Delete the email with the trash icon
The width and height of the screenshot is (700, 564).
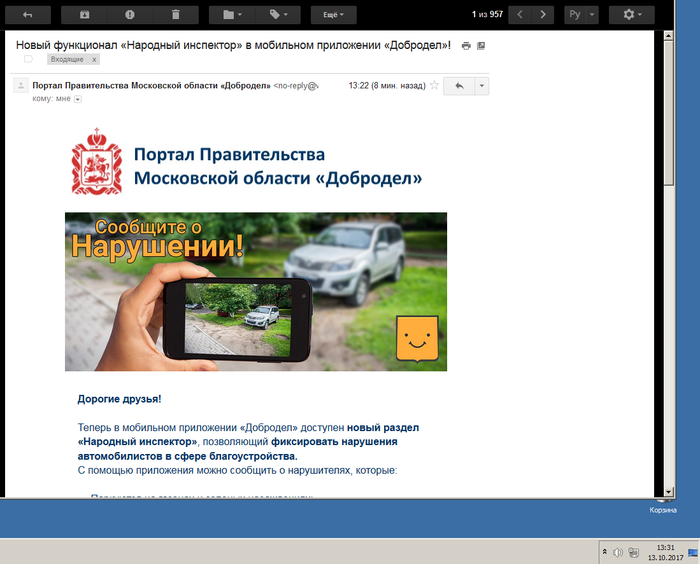[x=176, y=15]
